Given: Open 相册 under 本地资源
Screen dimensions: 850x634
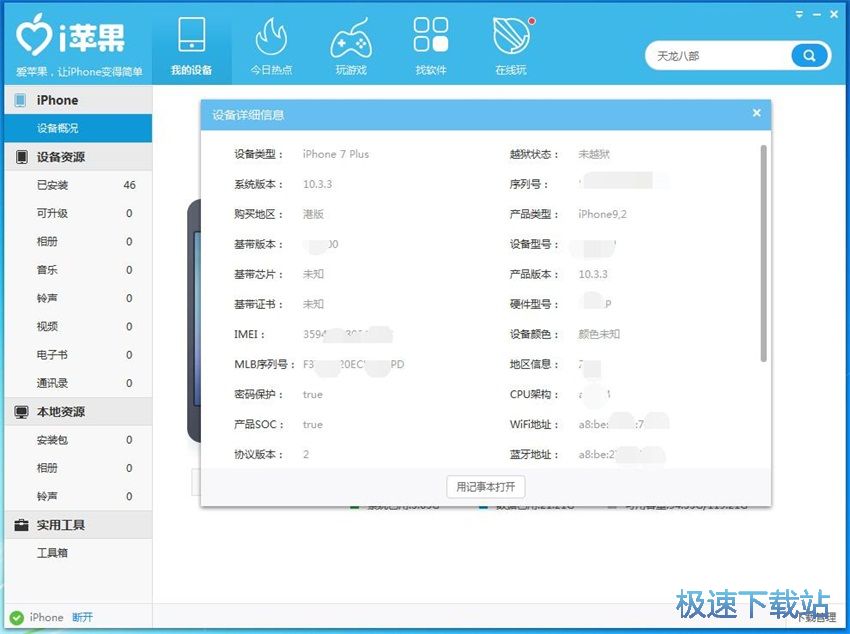Looking at the screenshot, I should pyautogui.click(x=78, y=468).
